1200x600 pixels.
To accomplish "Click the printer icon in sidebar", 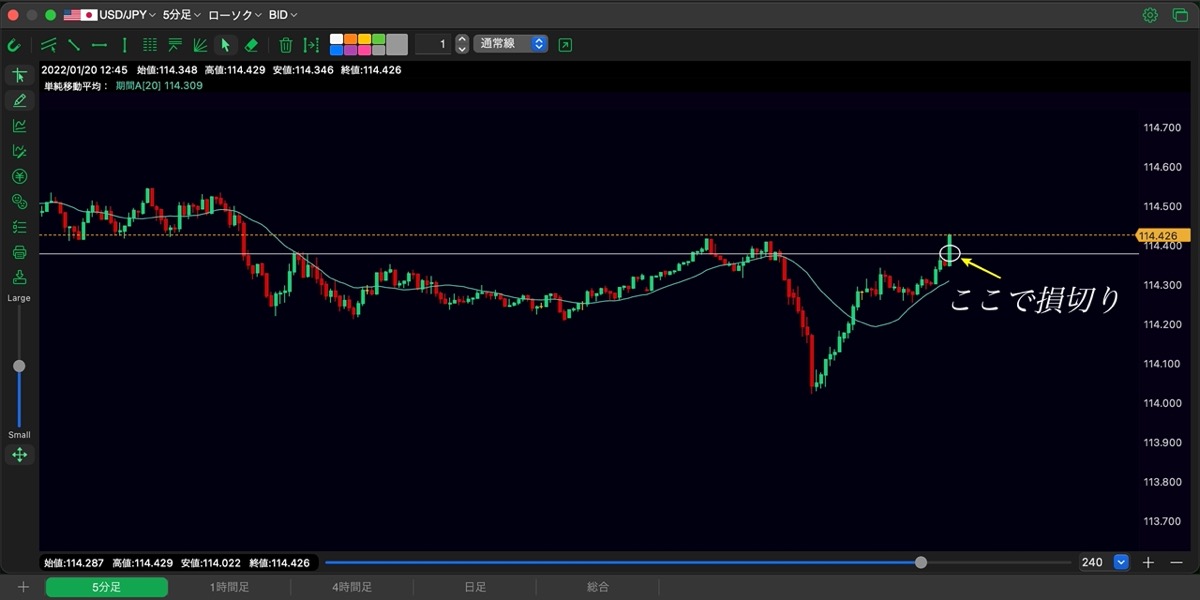I will [19, 252].
